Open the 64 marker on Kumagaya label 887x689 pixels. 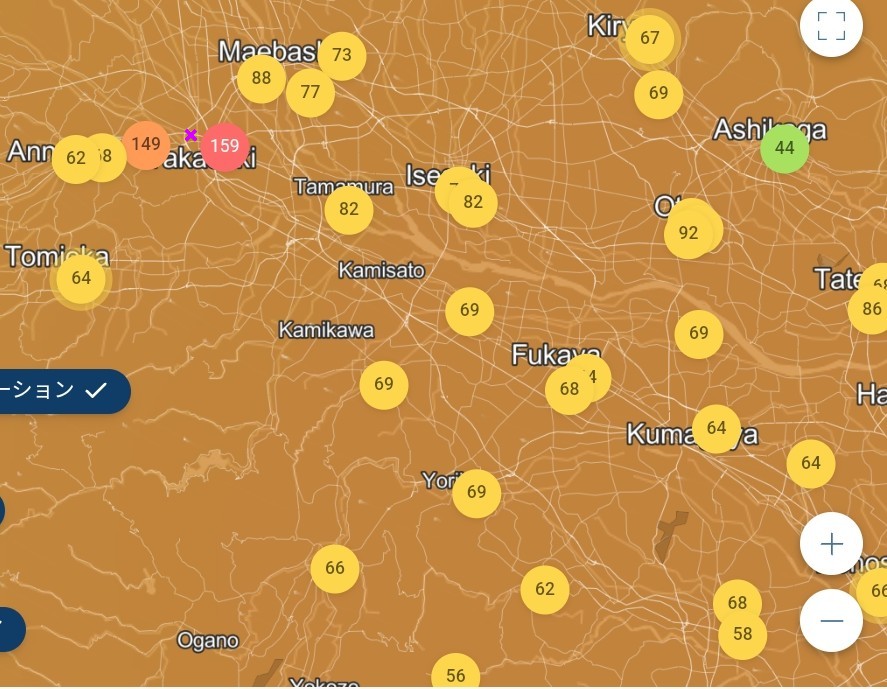click(x=716, y=428)
